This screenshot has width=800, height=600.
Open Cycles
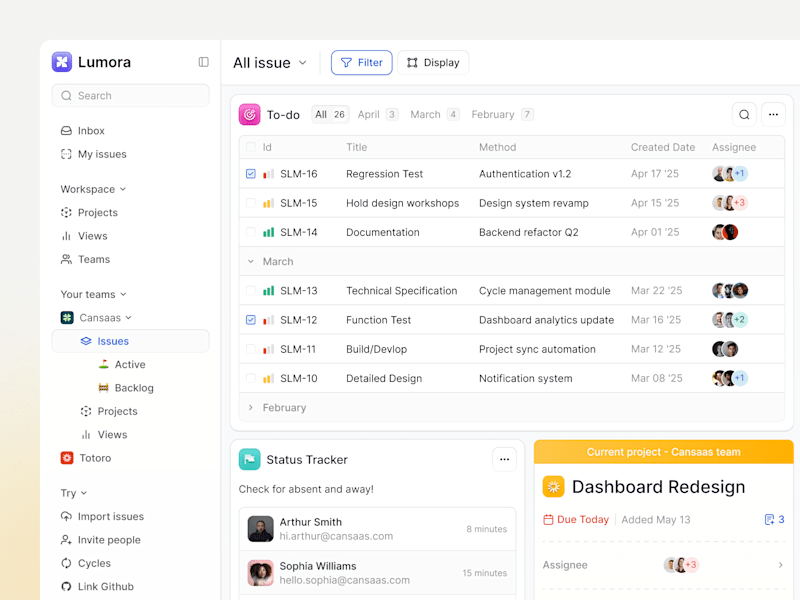pyautogui.click(x=86, y=563)
